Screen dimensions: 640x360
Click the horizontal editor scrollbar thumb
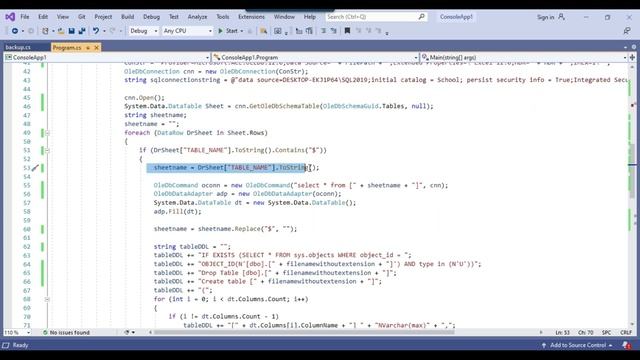(x=304, y=333)
